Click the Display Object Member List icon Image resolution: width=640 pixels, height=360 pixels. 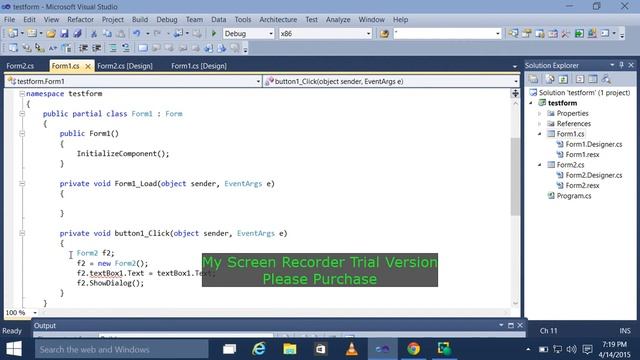(13, 48)
